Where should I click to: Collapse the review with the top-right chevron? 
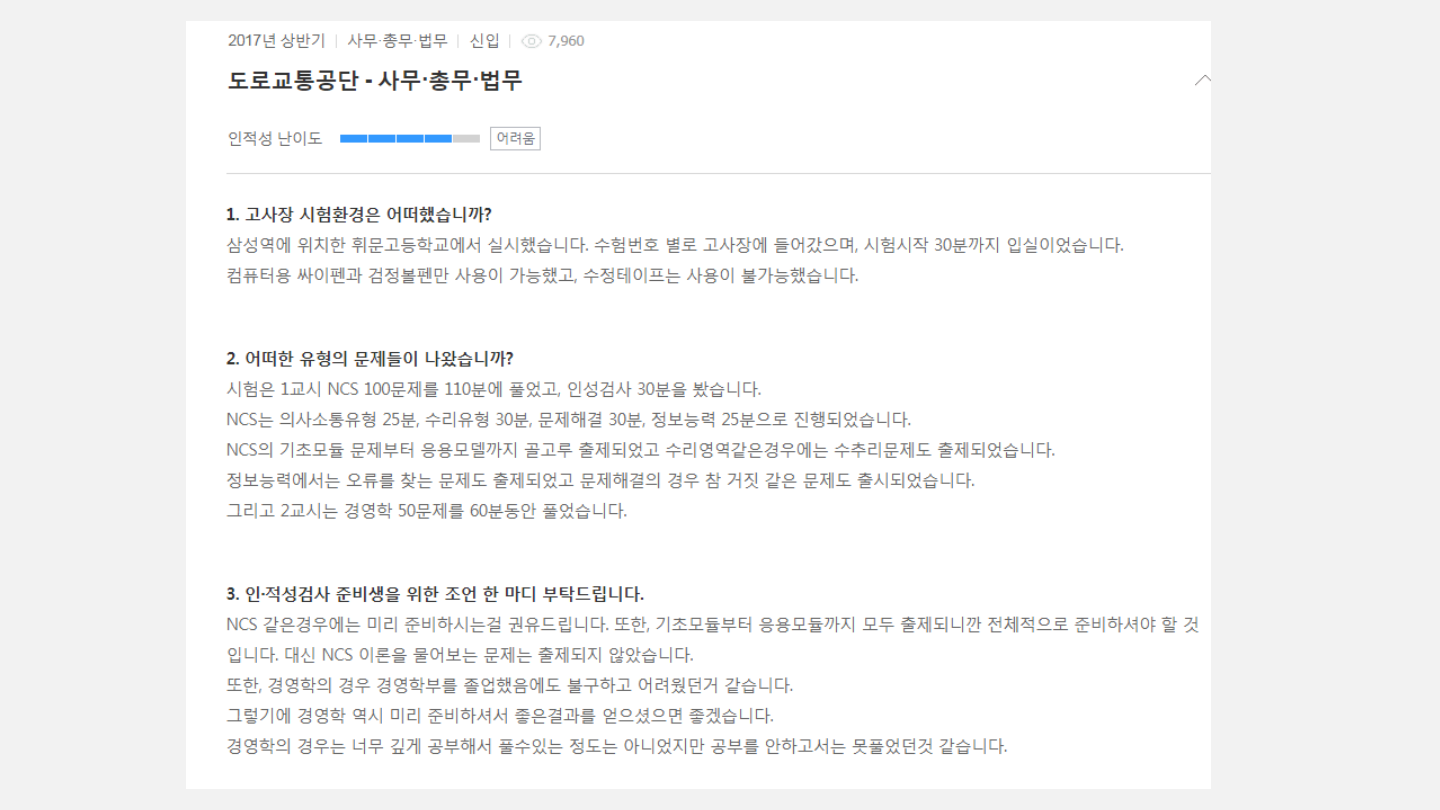pyautogui.click(x=1203, y=80)
